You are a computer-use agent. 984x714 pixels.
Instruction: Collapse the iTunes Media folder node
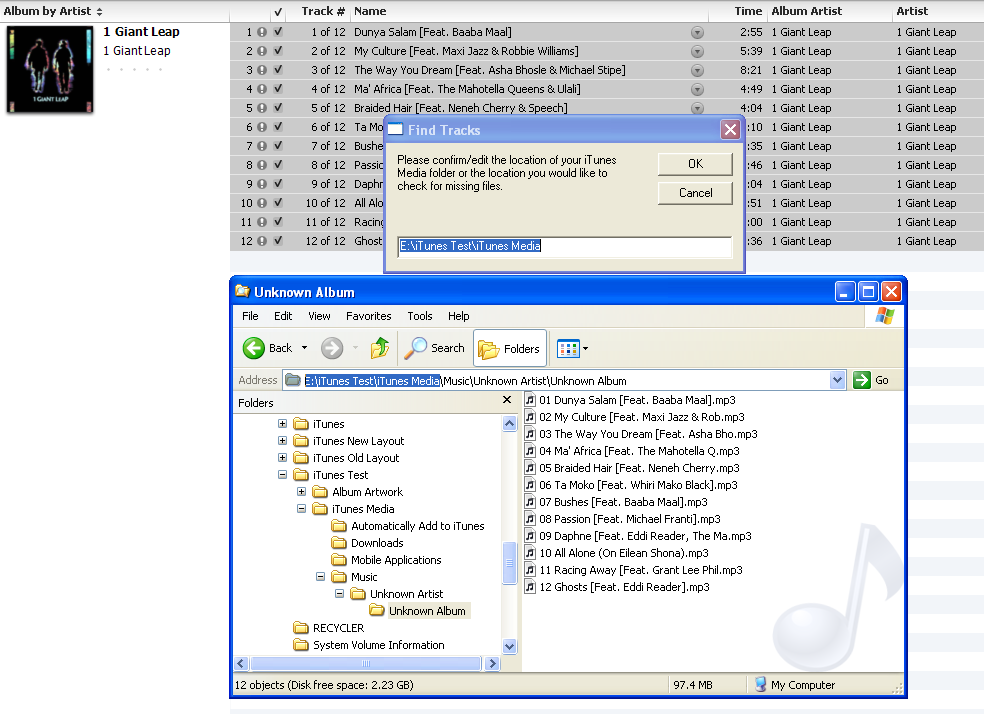(301, 508)
